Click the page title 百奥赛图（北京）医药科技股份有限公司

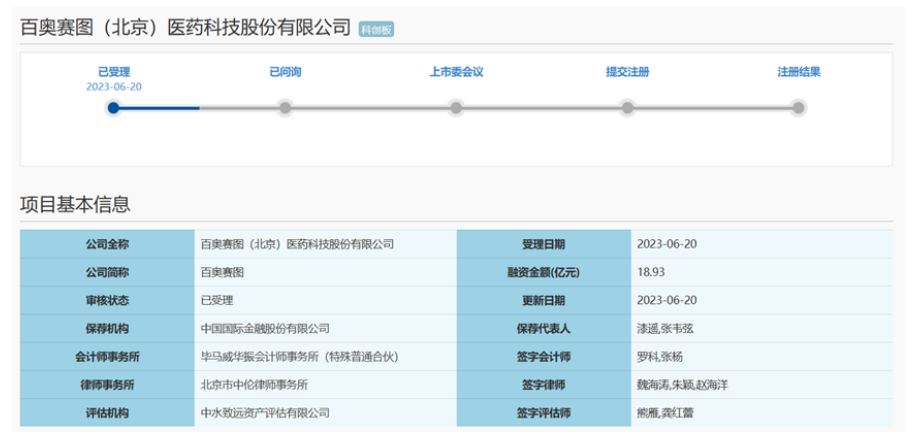click(x=186, y=28)
